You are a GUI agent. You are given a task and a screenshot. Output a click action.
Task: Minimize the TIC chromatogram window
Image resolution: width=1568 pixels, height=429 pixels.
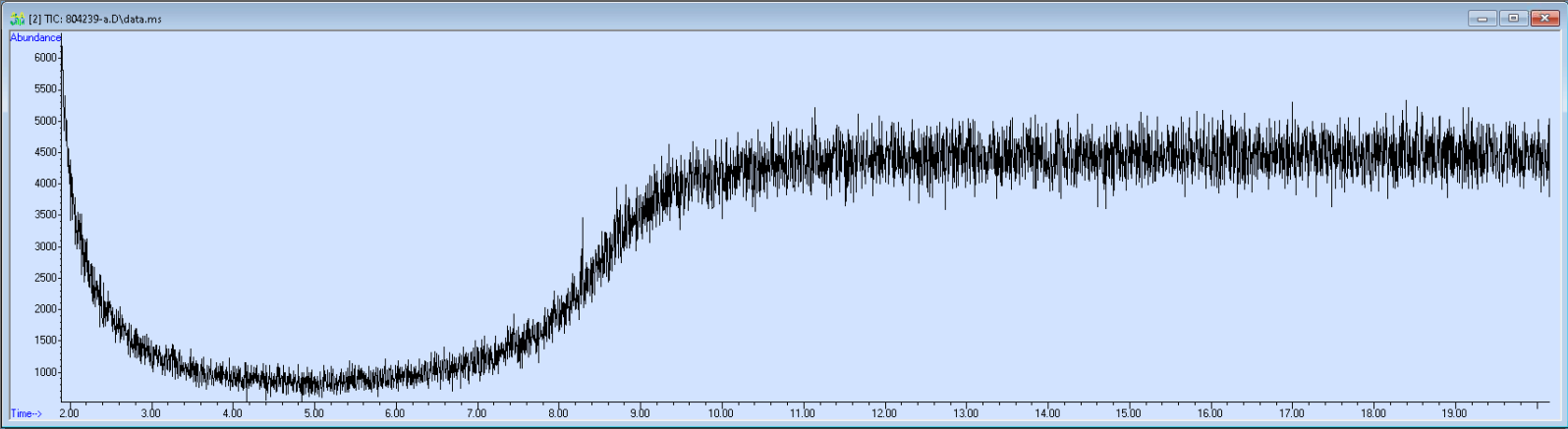[1482, 18]
